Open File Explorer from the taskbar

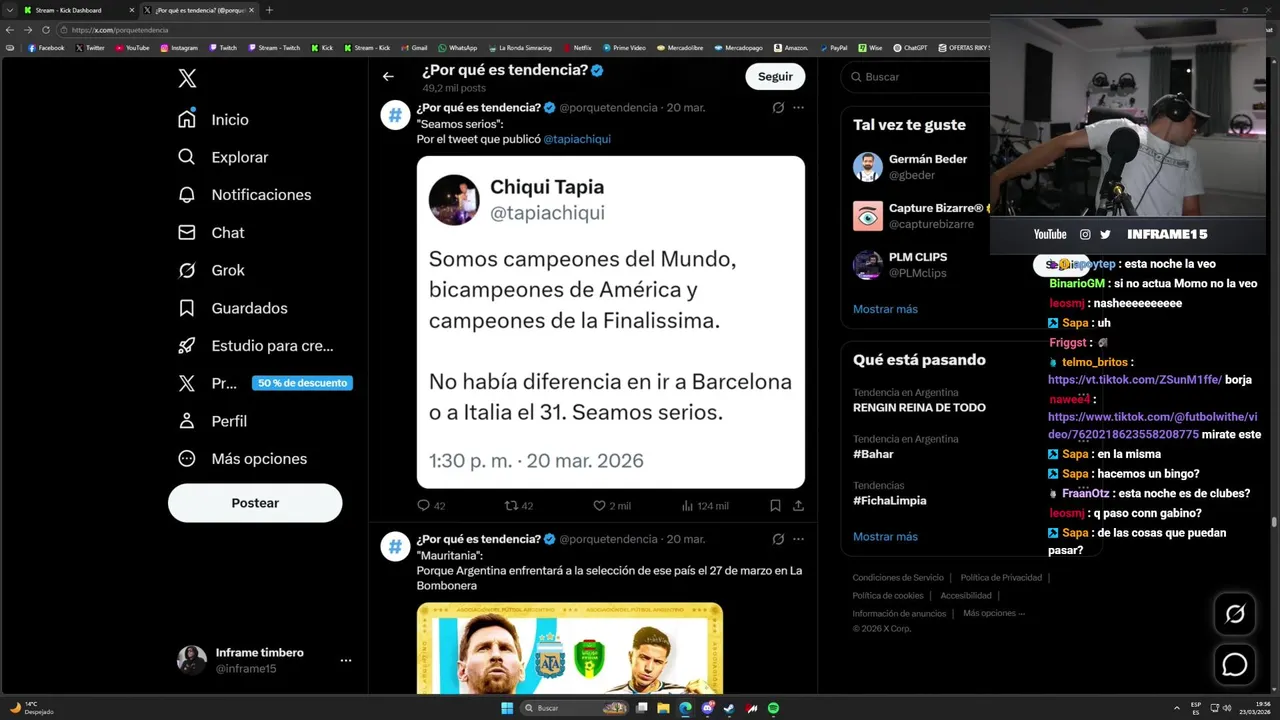(x=663, y=708)
